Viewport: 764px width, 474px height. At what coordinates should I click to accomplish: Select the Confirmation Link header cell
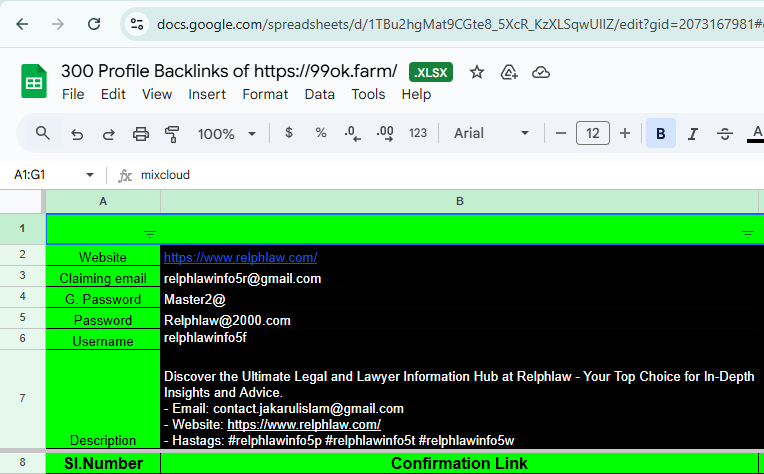[x=459, y=463]
